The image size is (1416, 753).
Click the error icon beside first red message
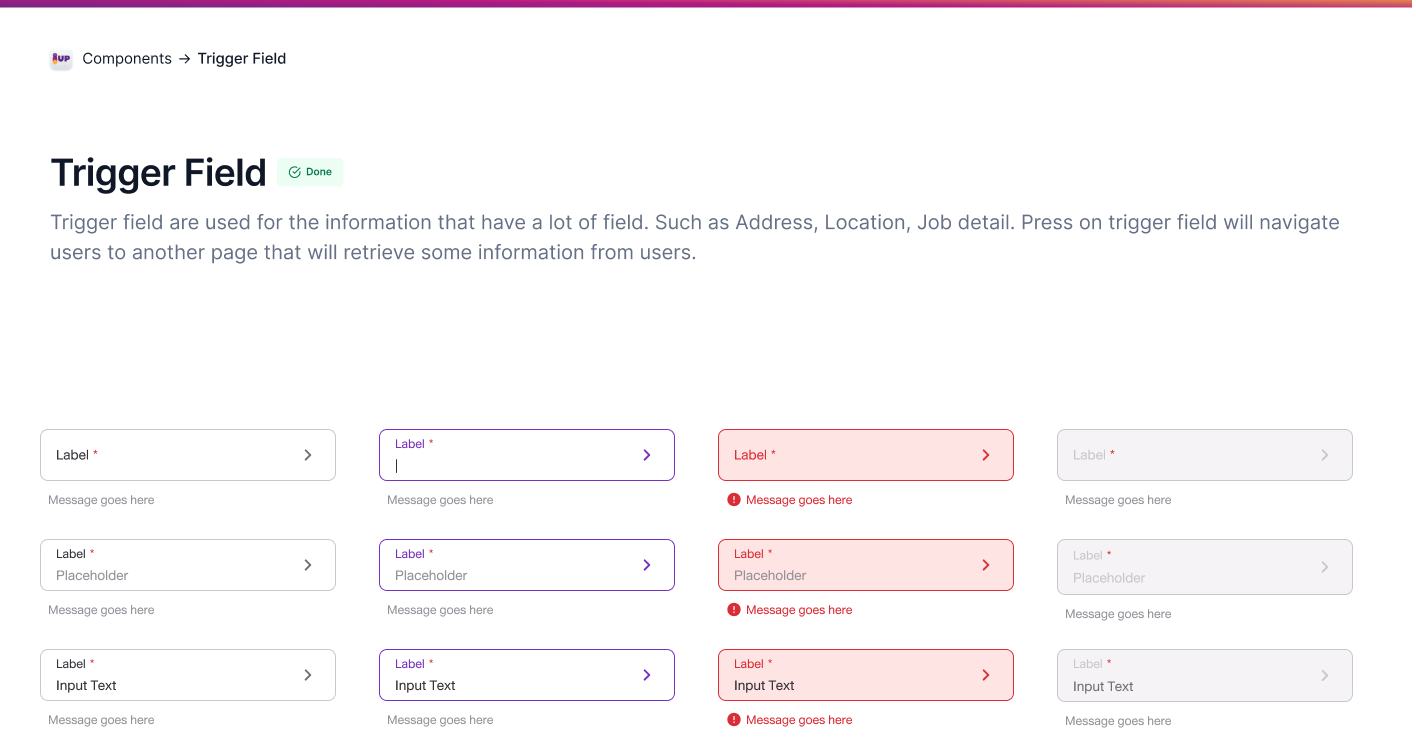pyautogui.click(x=734, y=500)
